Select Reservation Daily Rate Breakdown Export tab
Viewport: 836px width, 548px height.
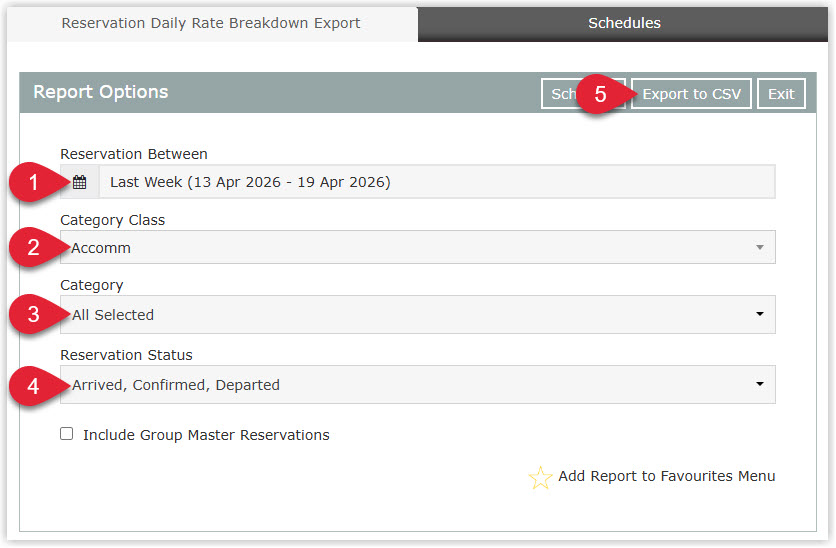[211, 23]
